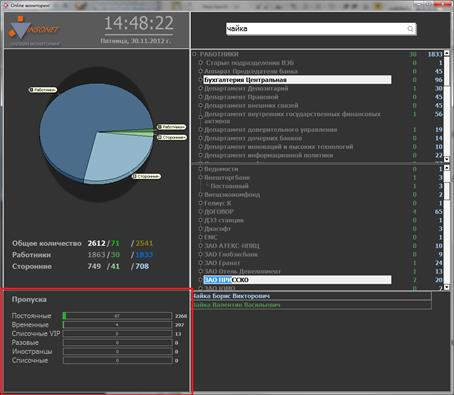The height and width of the screenshot is (395, 454).
Task: Expand Департамент Правовой node
Action: click(201, 97)
